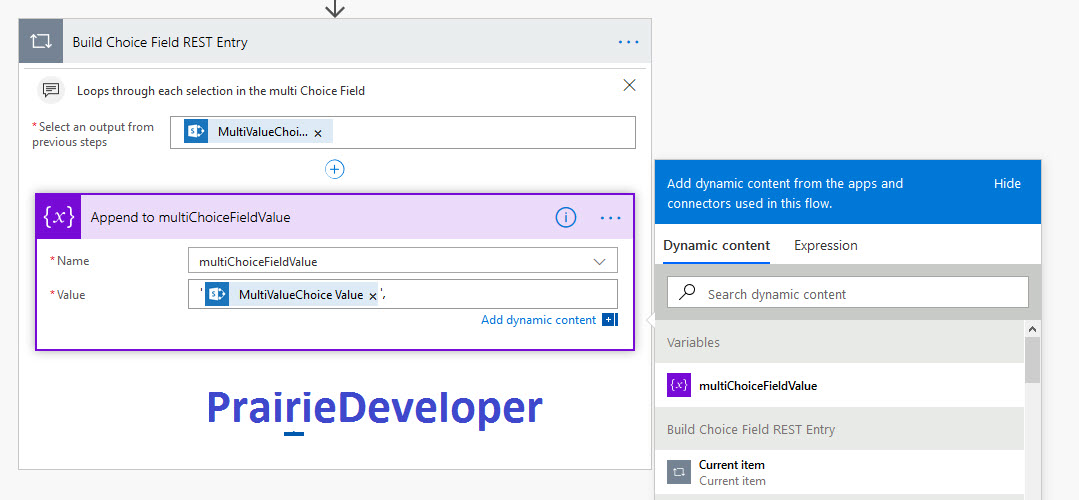Open the Name dropdown showing multiChoiceFieldValue
The image size is (1079, 500).
pos(403,261)
